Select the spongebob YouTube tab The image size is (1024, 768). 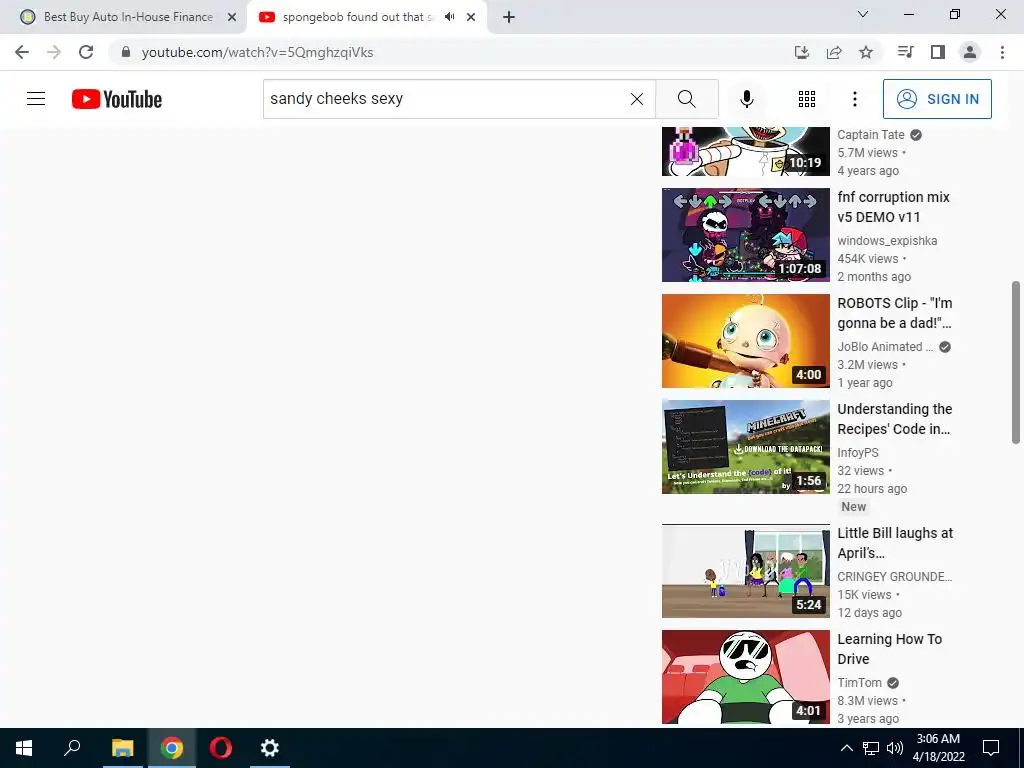point(357,17)
